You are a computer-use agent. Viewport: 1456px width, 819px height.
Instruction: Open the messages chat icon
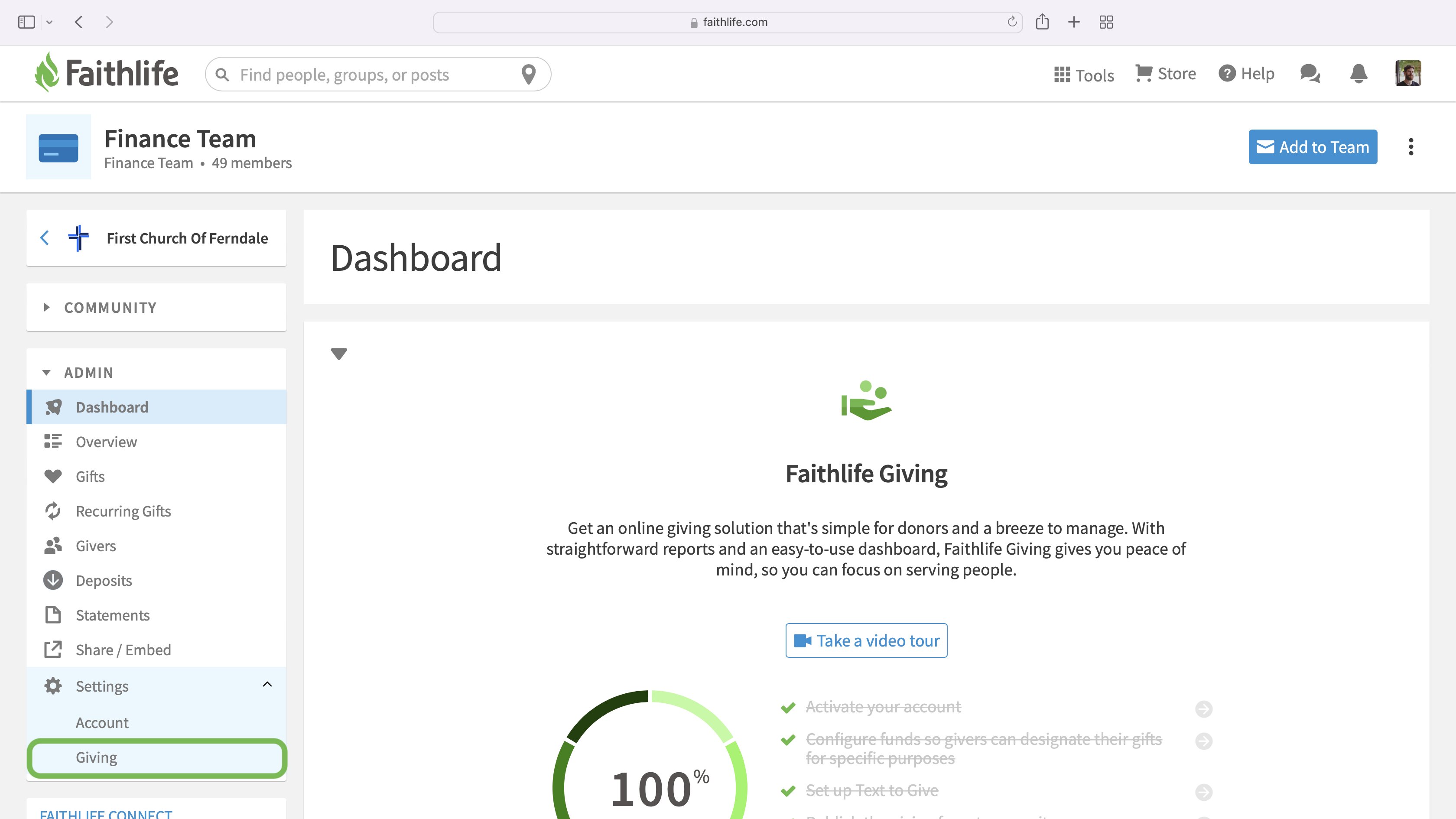(x=1310, y=74)
